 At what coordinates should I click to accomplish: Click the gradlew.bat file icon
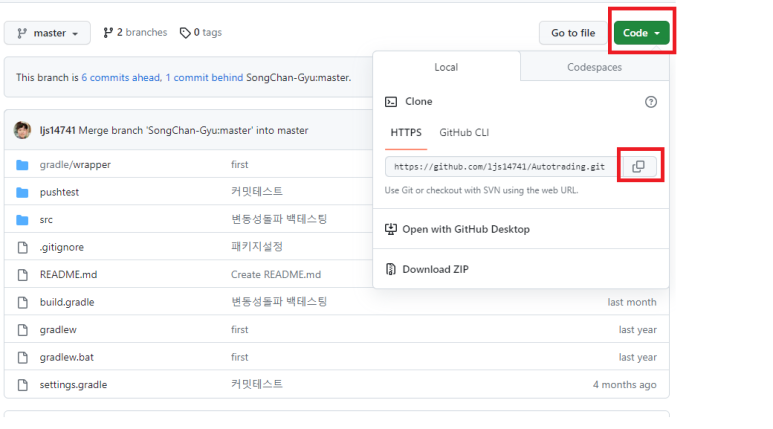pyautogui.click(x=22, y=357)
